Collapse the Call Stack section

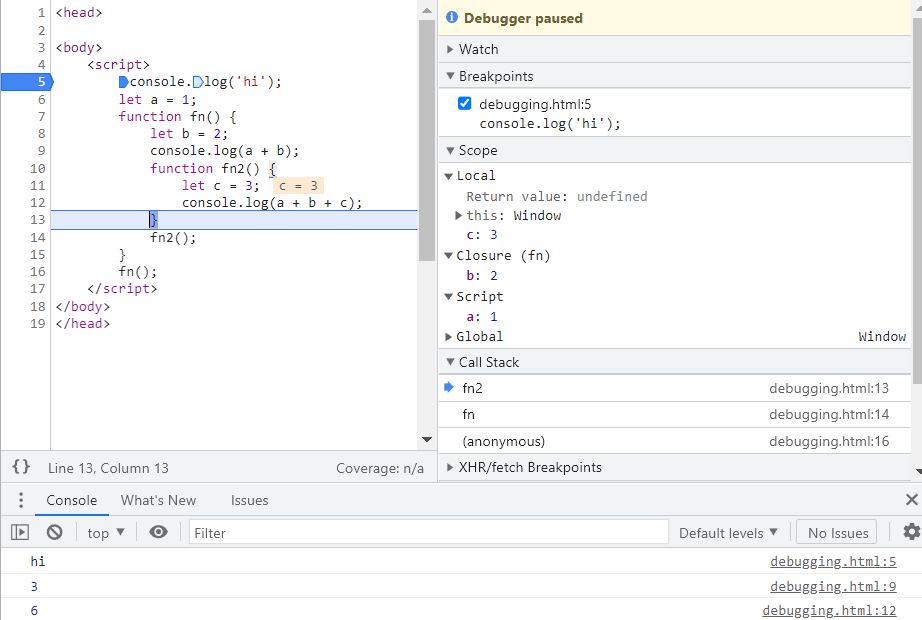(x=450, y=362)
